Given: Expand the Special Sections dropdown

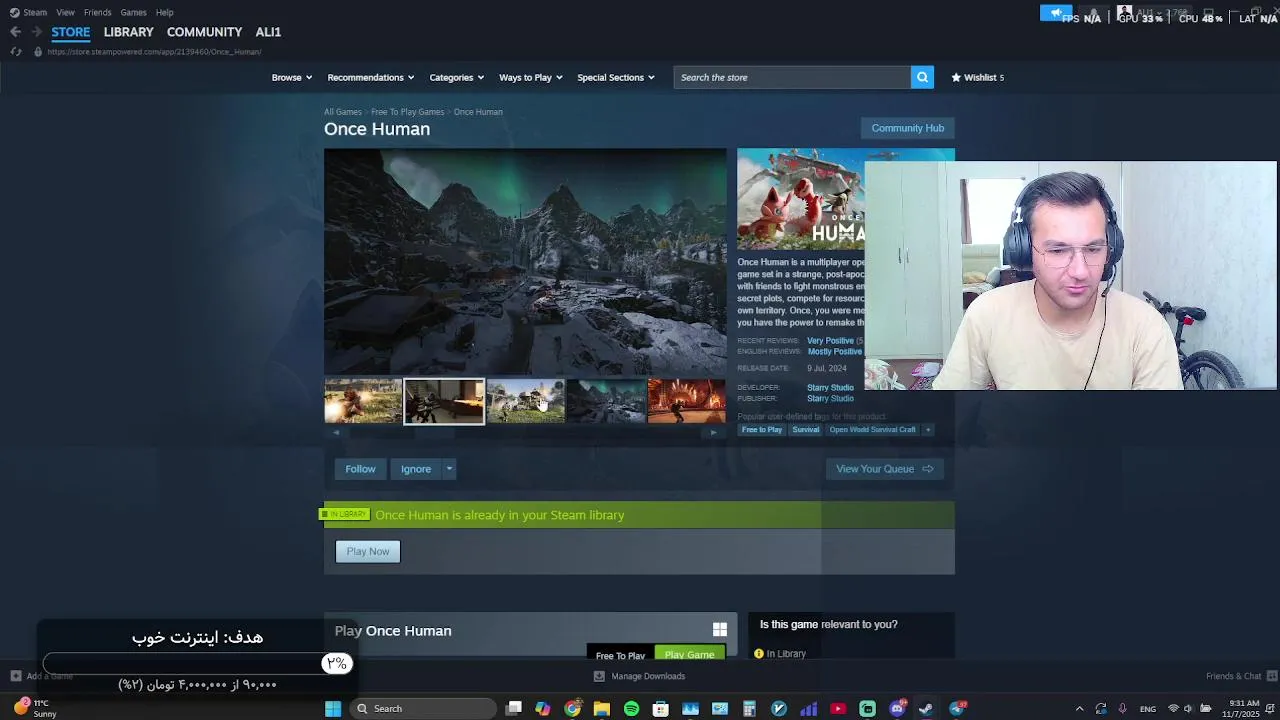Looking at the screenshot, I should click(615, 77).
